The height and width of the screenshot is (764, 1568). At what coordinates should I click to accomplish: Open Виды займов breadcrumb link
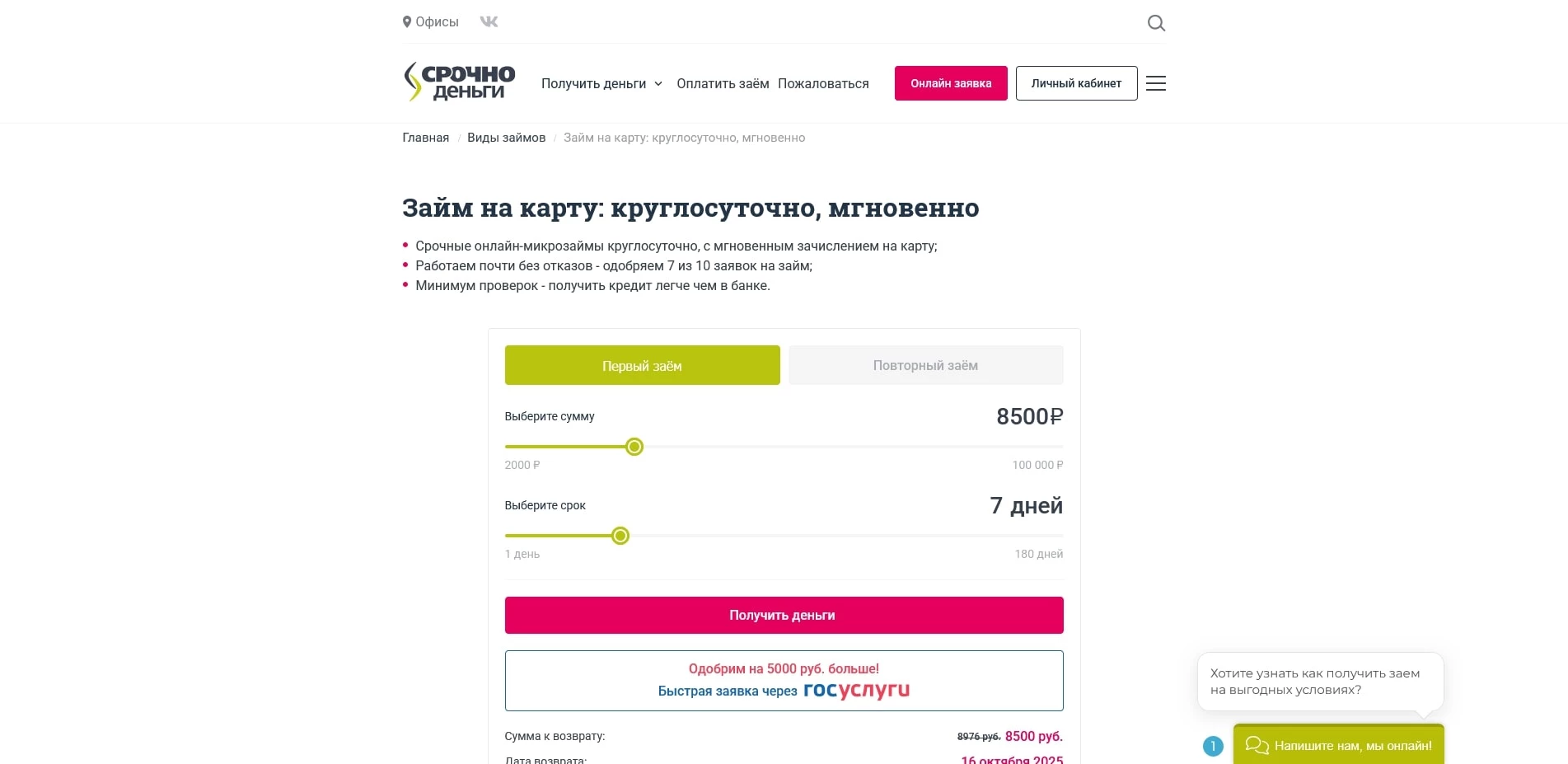click(x=505, y=138)
